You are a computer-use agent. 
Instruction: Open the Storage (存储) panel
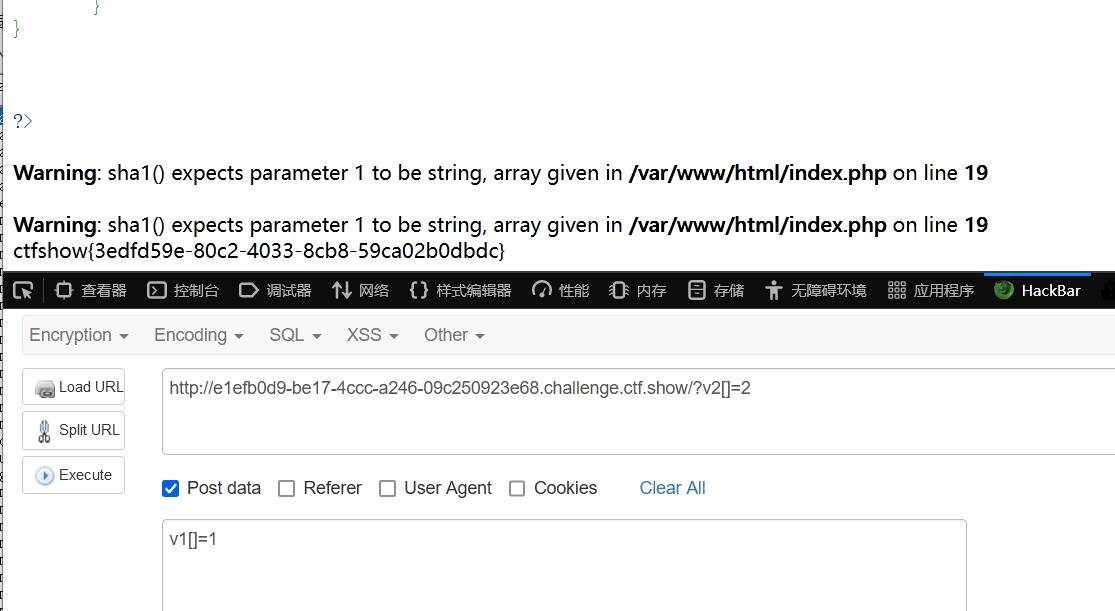point(716,290)
